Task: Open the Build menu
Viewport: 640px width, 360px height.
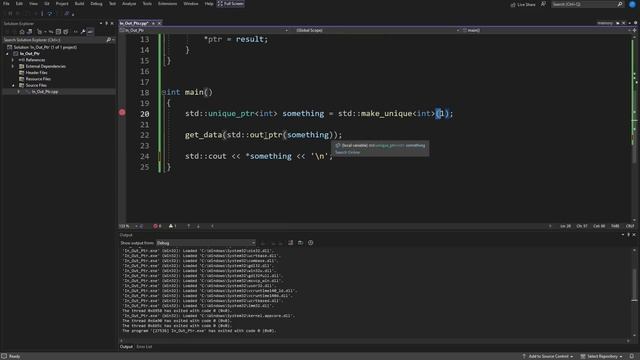Action: [x=80, y=4]
